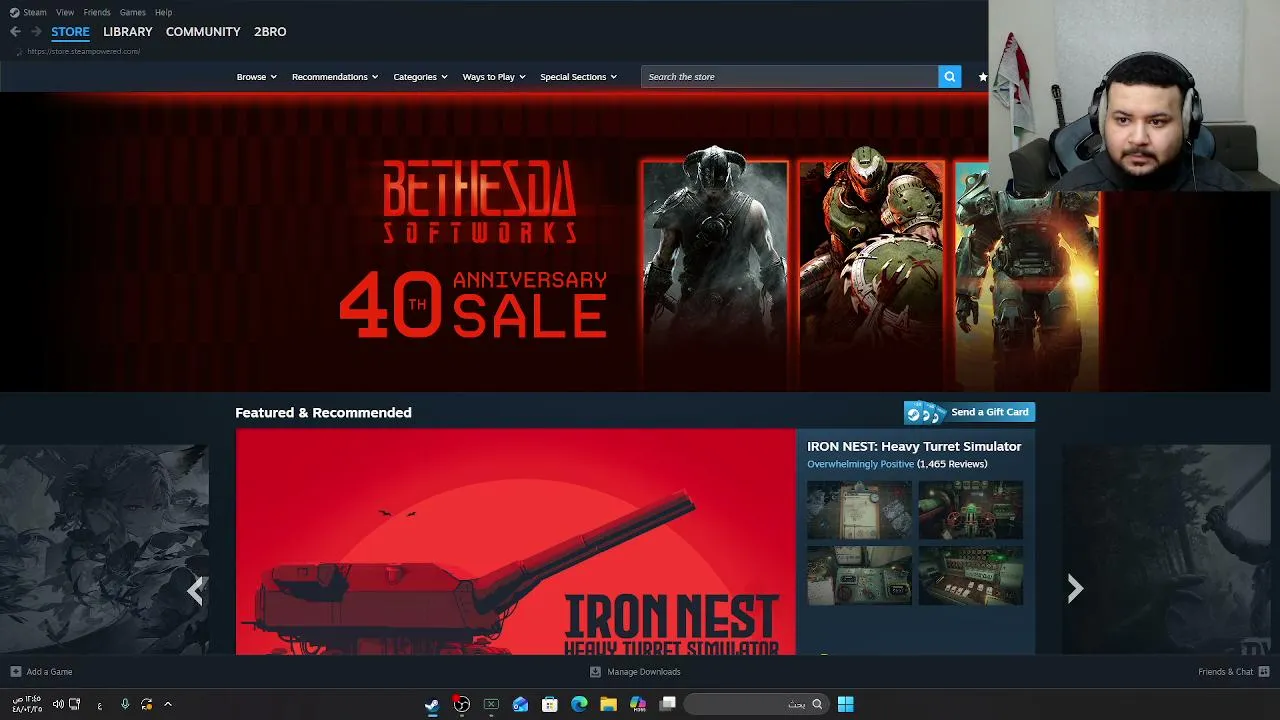Image resolution: width=1280 pixels, height=720 pixels.
Task: Click the Send a Gift Card button
Action: (x=969, y=412)
